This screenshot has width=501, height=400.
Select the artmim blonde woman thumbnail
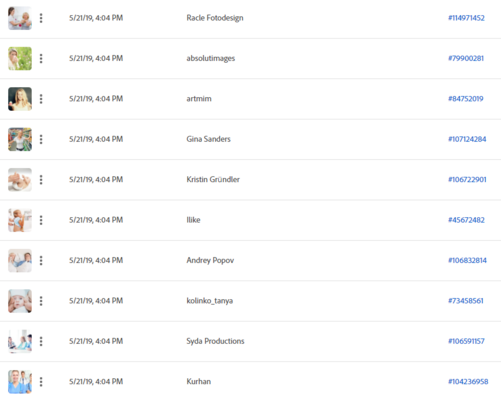click(20, 99)
